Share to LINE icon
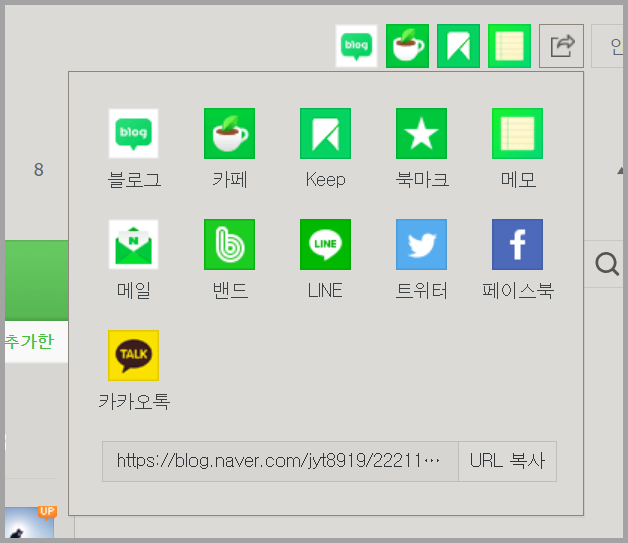The image size is (628, 543). (x=326, y=244)
